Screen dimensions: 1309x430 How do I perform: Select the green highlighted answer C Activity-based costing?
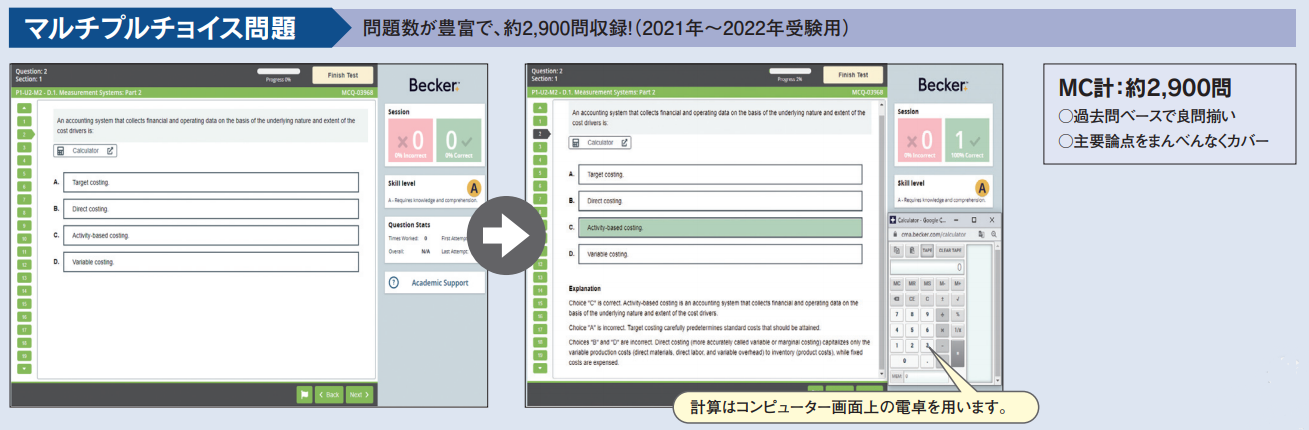point(719,227)
